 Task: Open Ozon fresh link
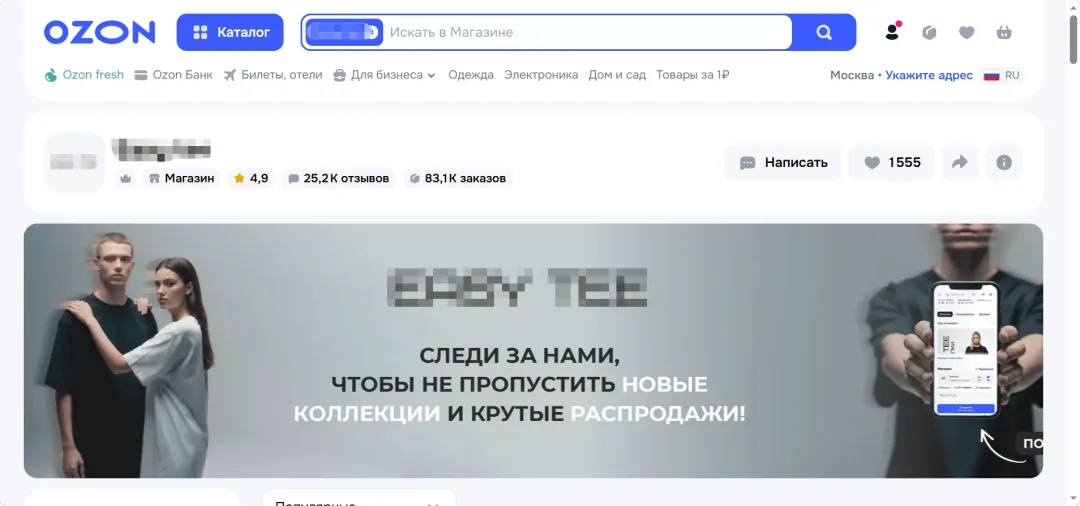(84, 75)
